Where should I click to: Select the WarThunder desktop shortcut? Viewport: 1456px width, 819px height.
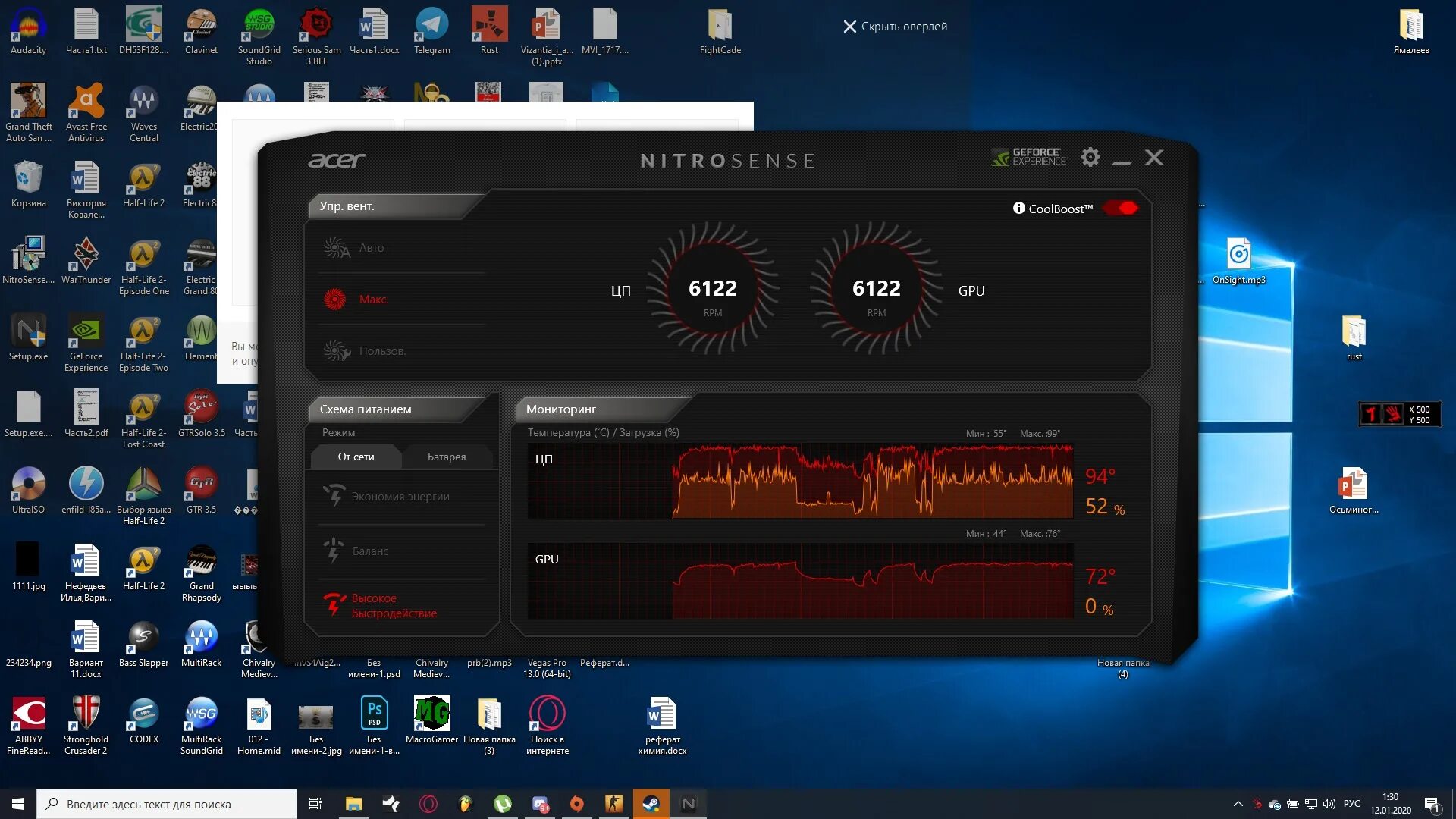click(x=86, y=262)
